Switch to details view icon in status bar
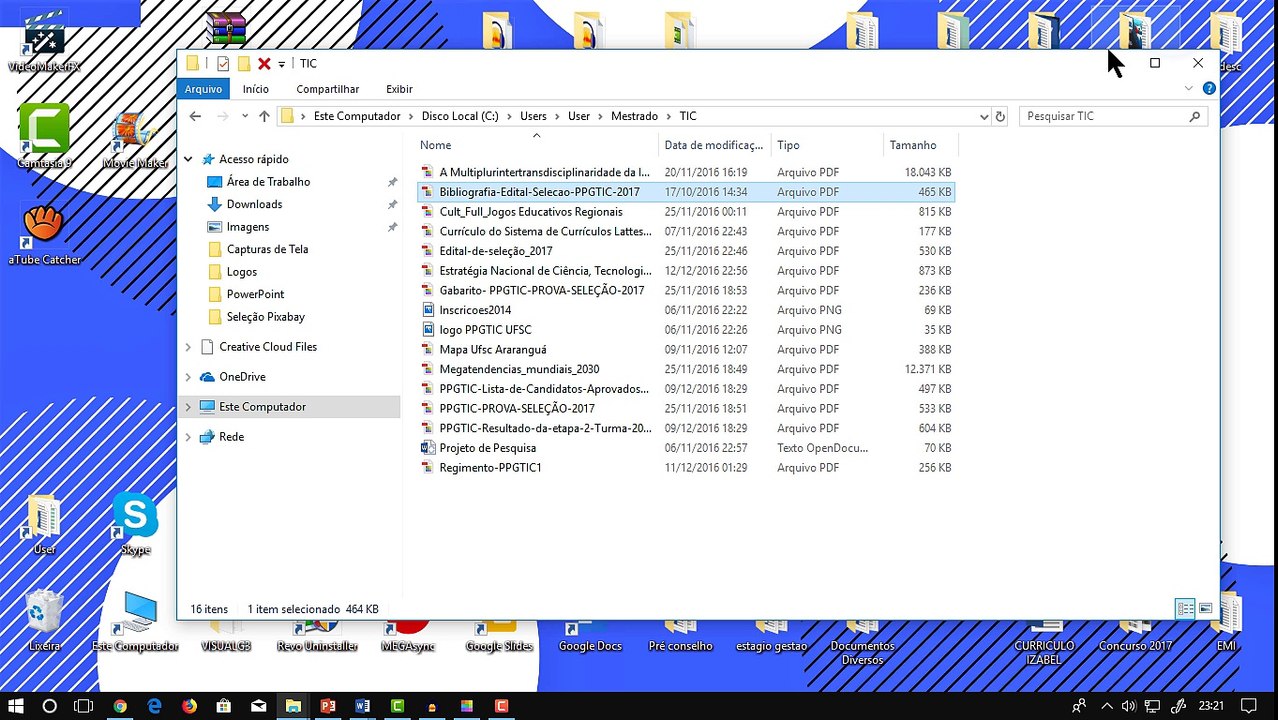 (1185, 609)
